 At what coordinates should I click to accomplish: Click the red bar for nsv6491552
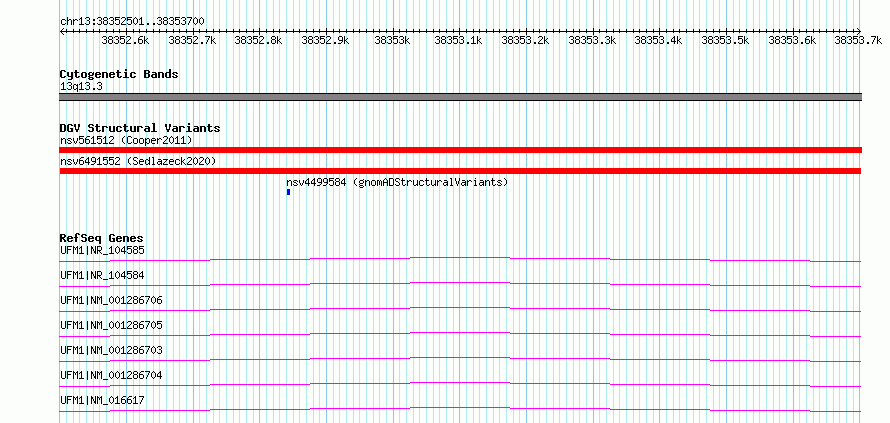pos(460,171)
